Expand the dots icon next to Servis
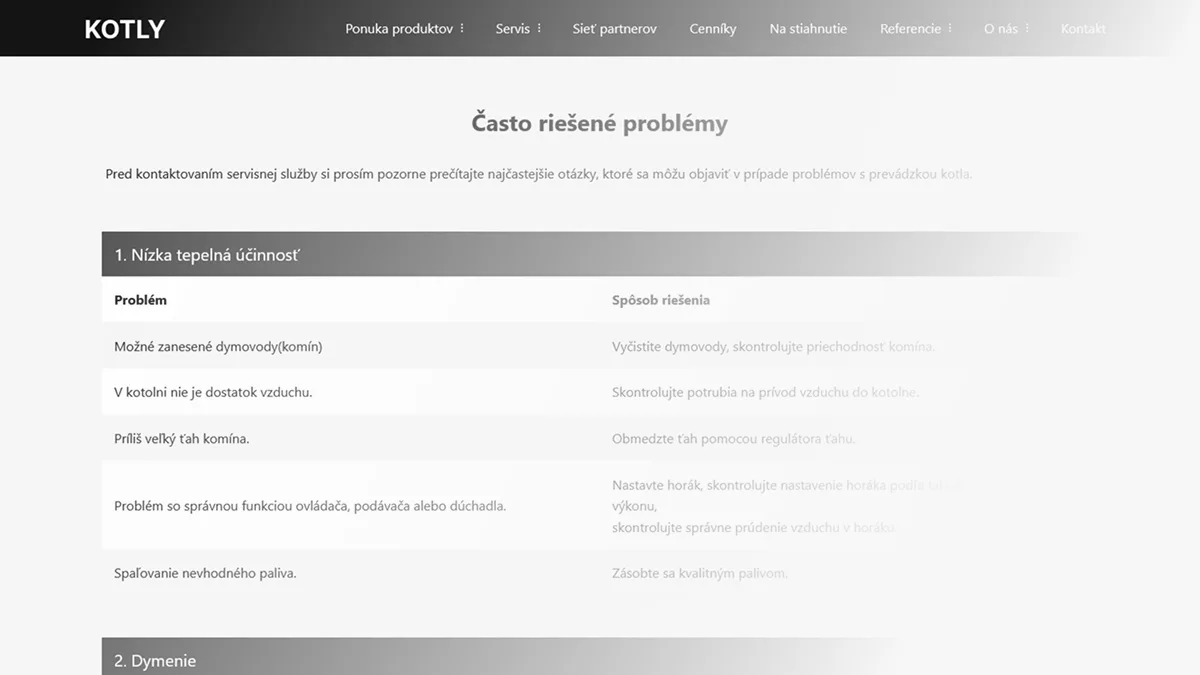This screenshot has height=675, width=1200. (540, 29)
